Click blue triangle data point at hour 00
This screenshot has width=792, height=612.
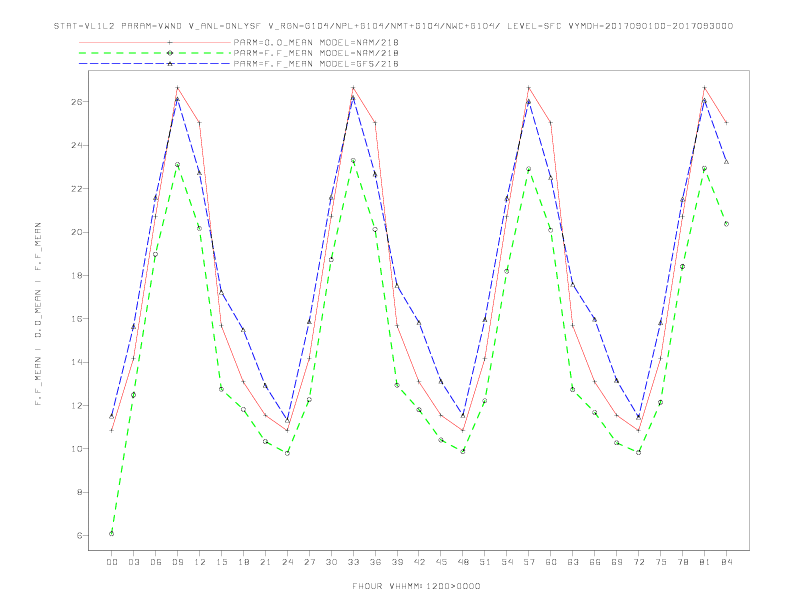tap(112, 416)
